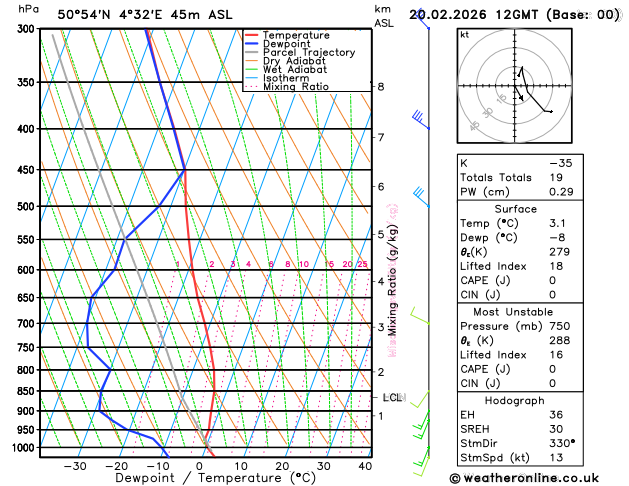This screenshot has width=629, height=486.
Task: Click the 'SREH' row label
Action: point(475,429)
